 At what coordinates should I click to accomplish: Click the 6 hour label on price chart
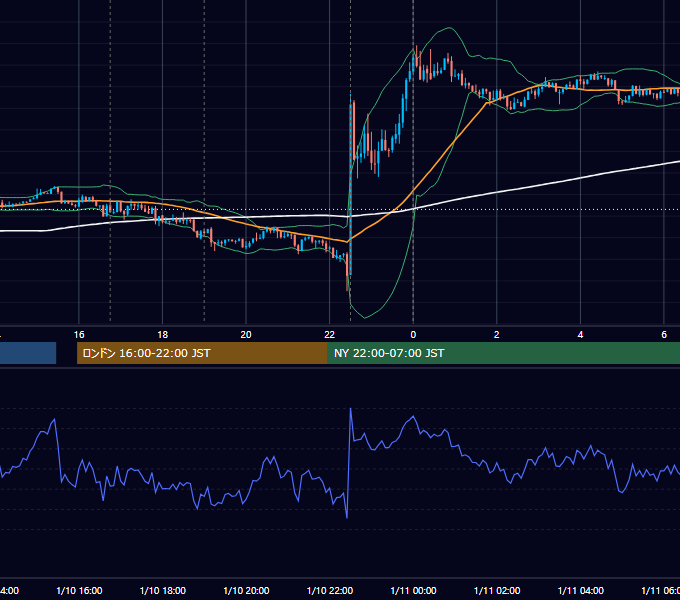(x=664, y=335)
